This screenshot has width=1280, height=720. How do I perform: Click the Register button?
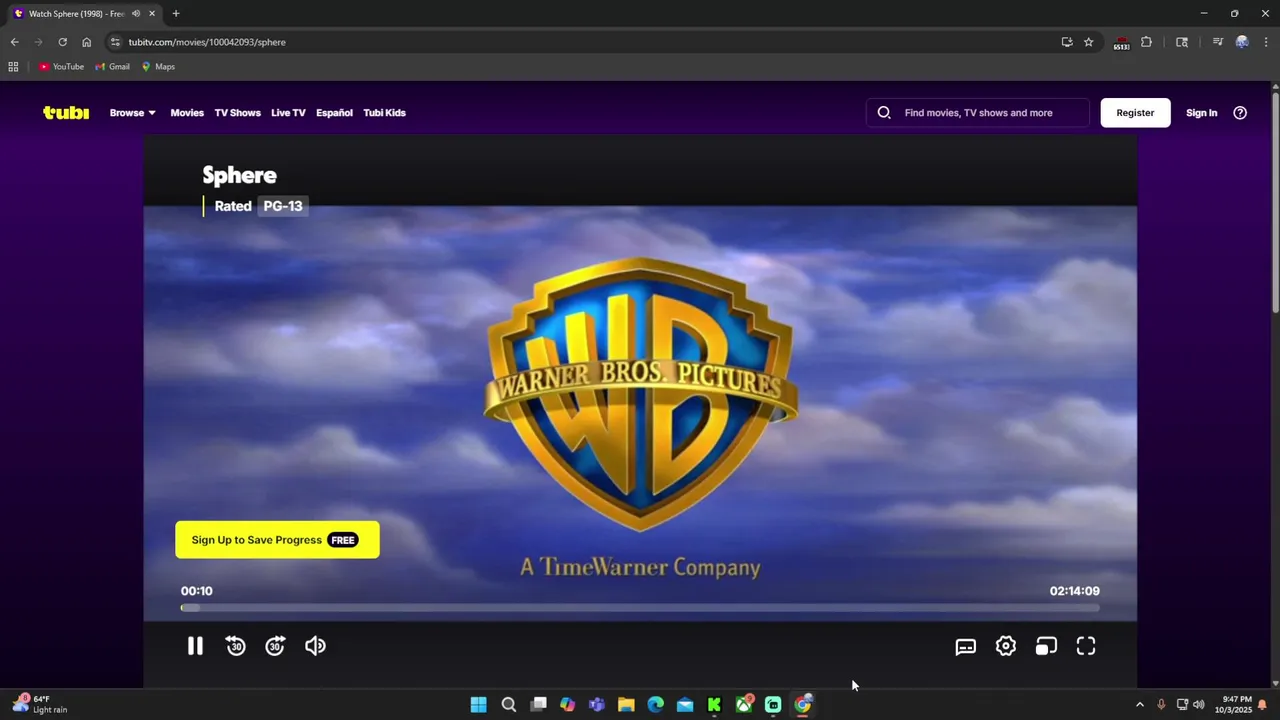[x=1135, y=113]
